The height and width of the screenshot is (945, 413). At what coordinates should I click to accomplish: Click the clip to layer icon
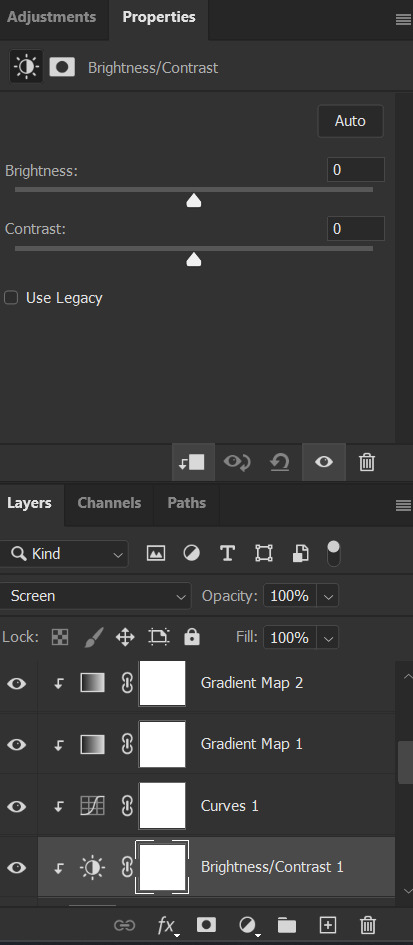tap(193, 462)
